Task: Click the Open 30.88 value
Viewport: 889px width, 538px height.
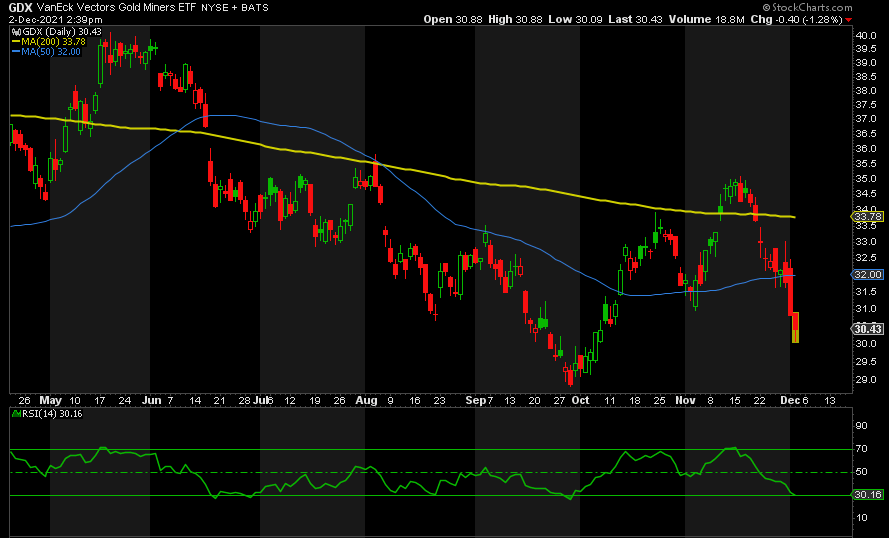Action: click(x=453, y=19)
